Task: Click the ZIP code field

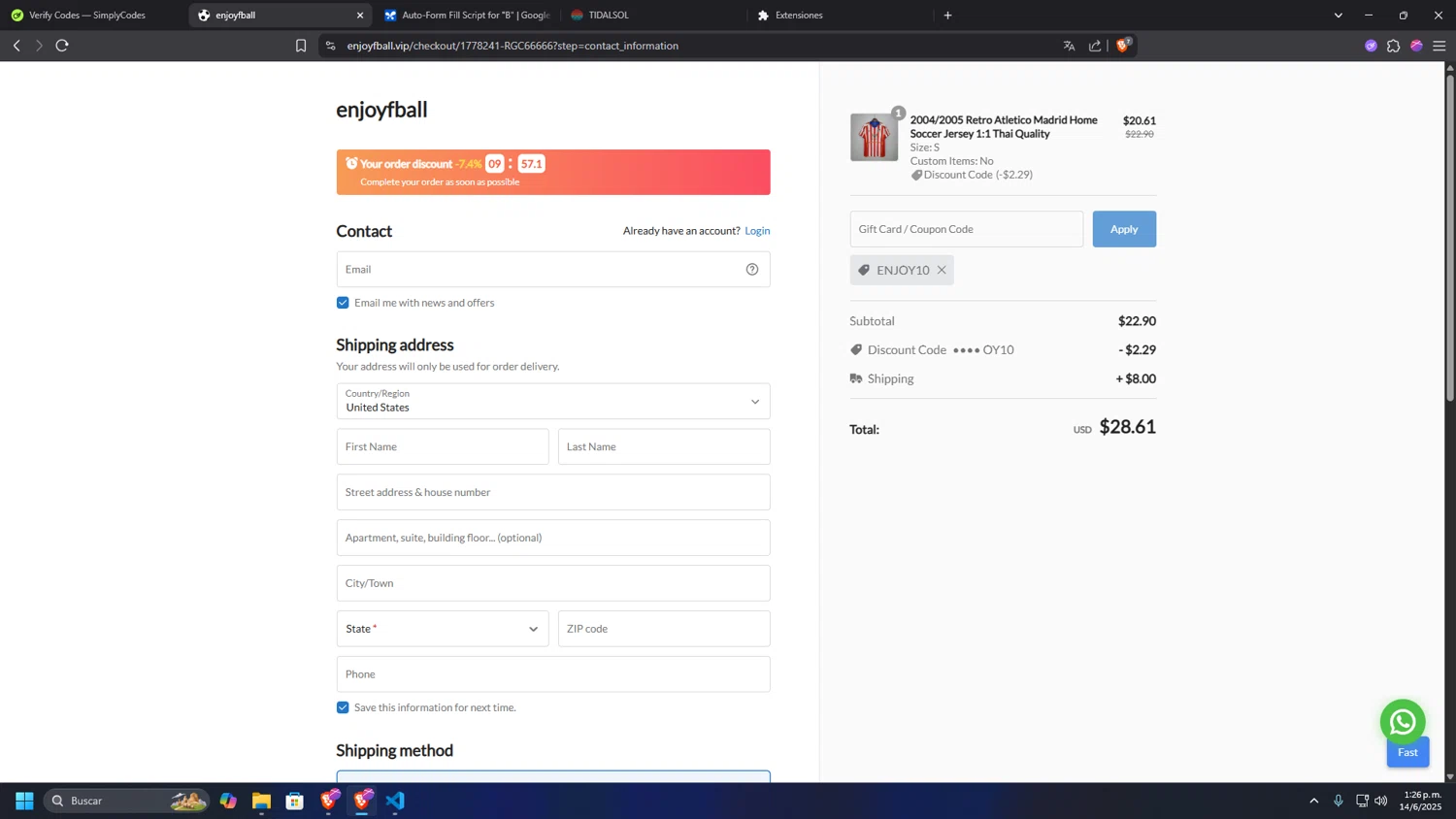Action: coord(664,629)
